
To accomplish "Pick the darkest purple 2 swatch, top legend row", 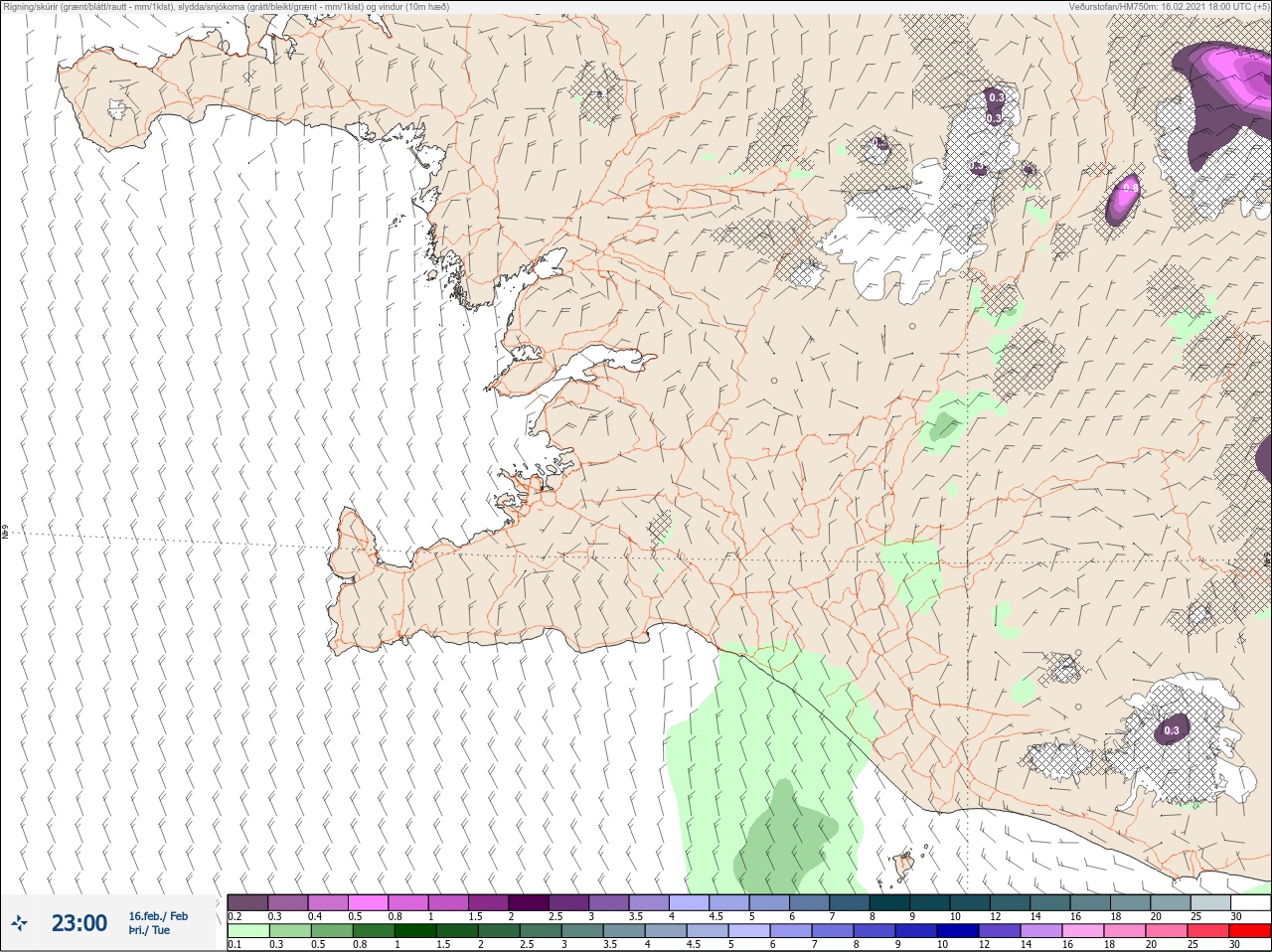I will 530,902.
